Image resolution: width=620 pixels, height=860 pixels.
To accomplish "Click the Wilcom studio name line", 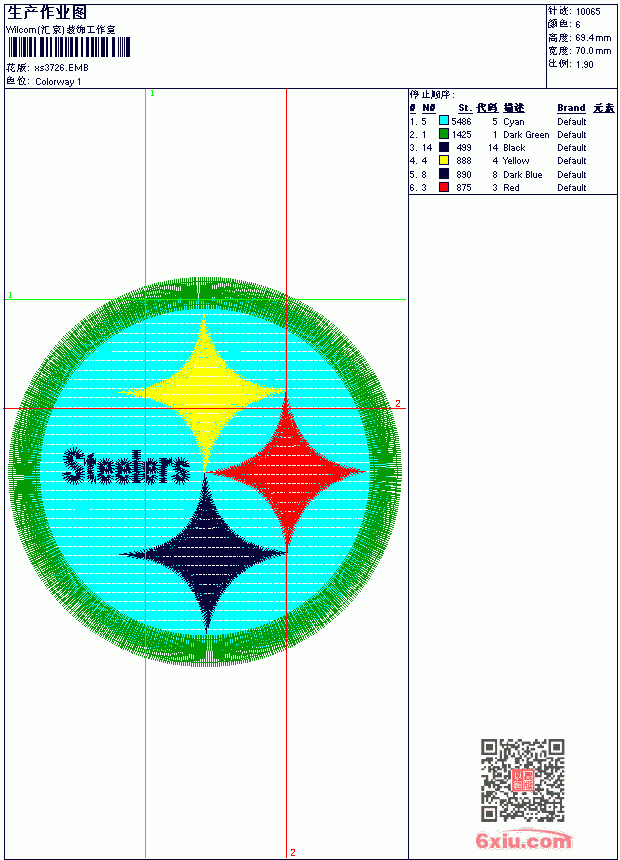I will [60, 30].
